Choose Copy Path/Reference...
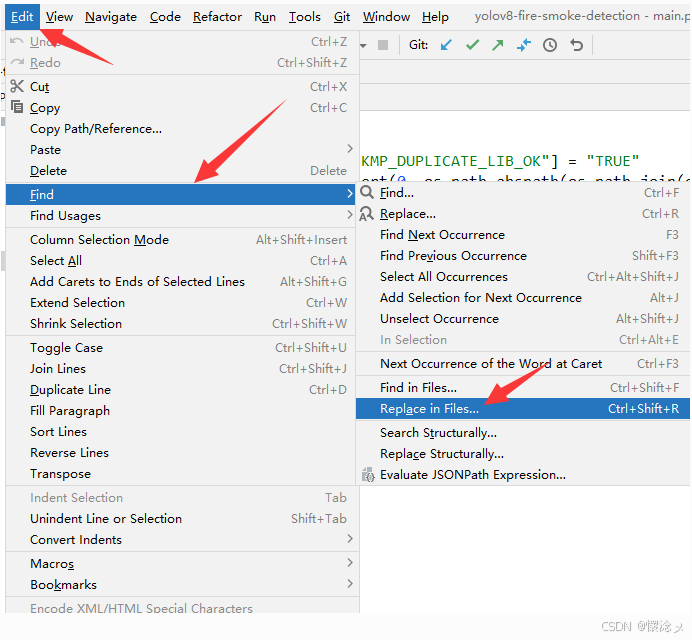 pyautogui.click(x=181, y=128)
